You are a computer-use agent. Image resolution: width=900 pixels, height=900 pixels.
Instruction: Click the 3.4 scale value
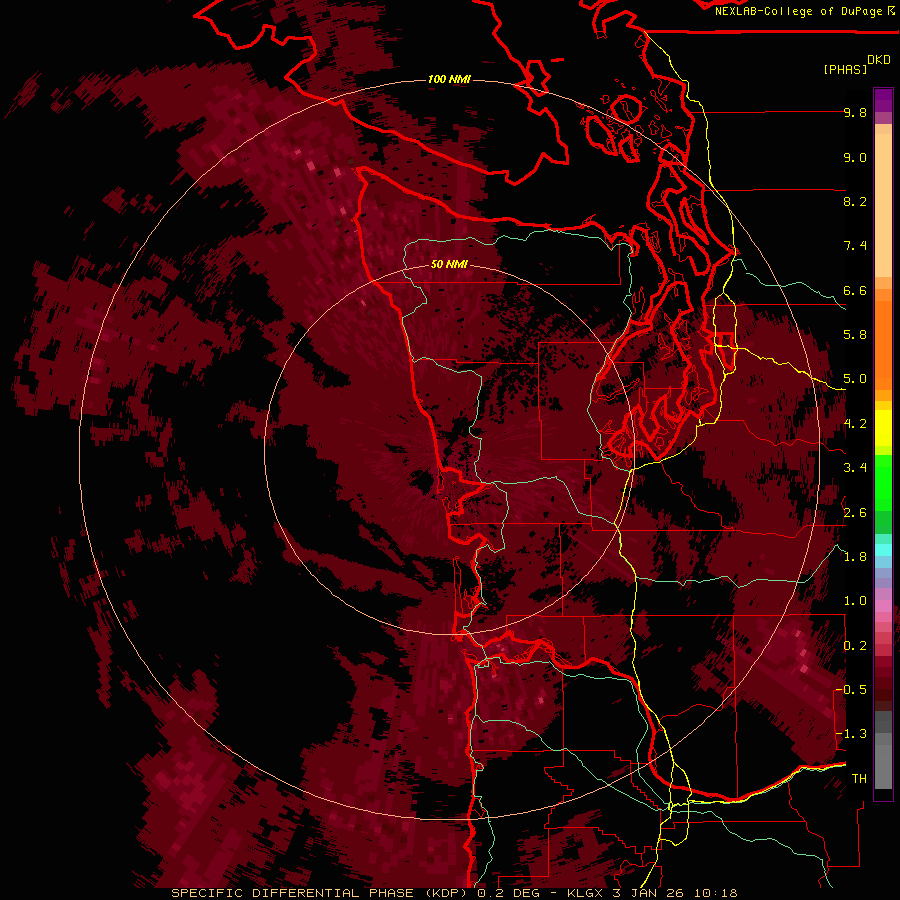[855, 468]
